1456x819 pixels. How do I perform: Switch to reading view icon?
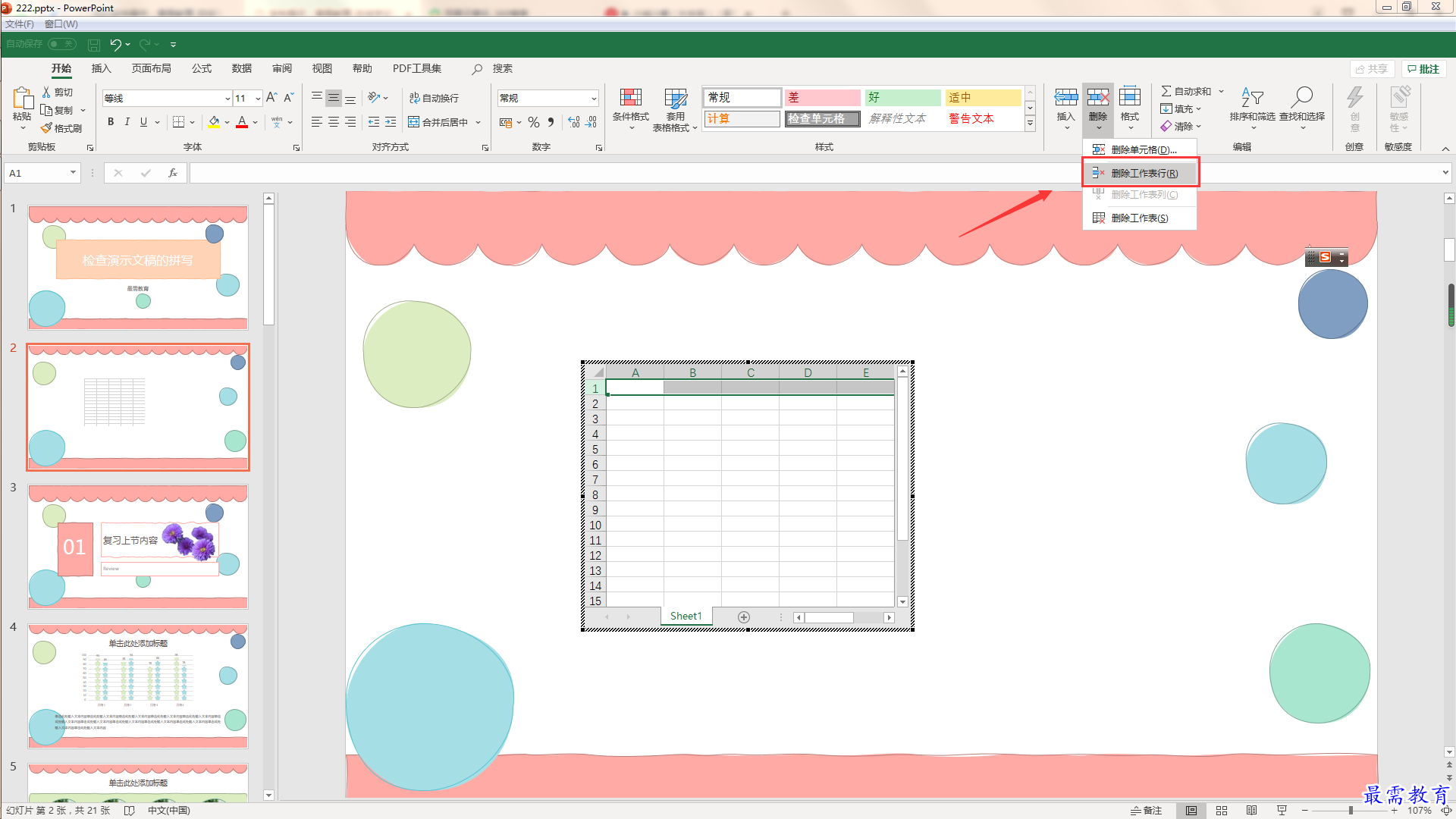point(1252,811)
